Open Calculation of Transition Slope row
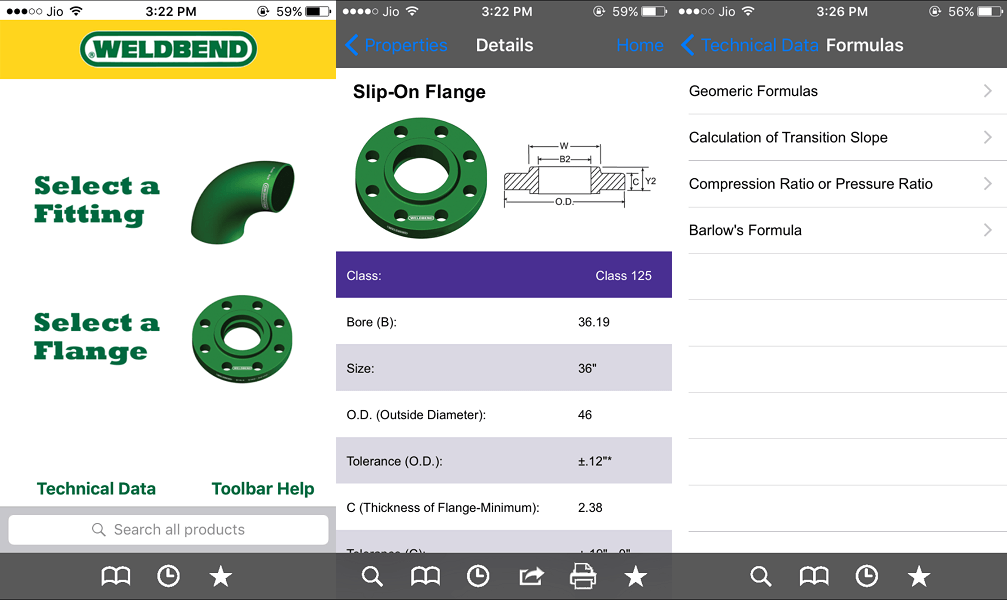1007x600 pixels. [x=847, y=137]
